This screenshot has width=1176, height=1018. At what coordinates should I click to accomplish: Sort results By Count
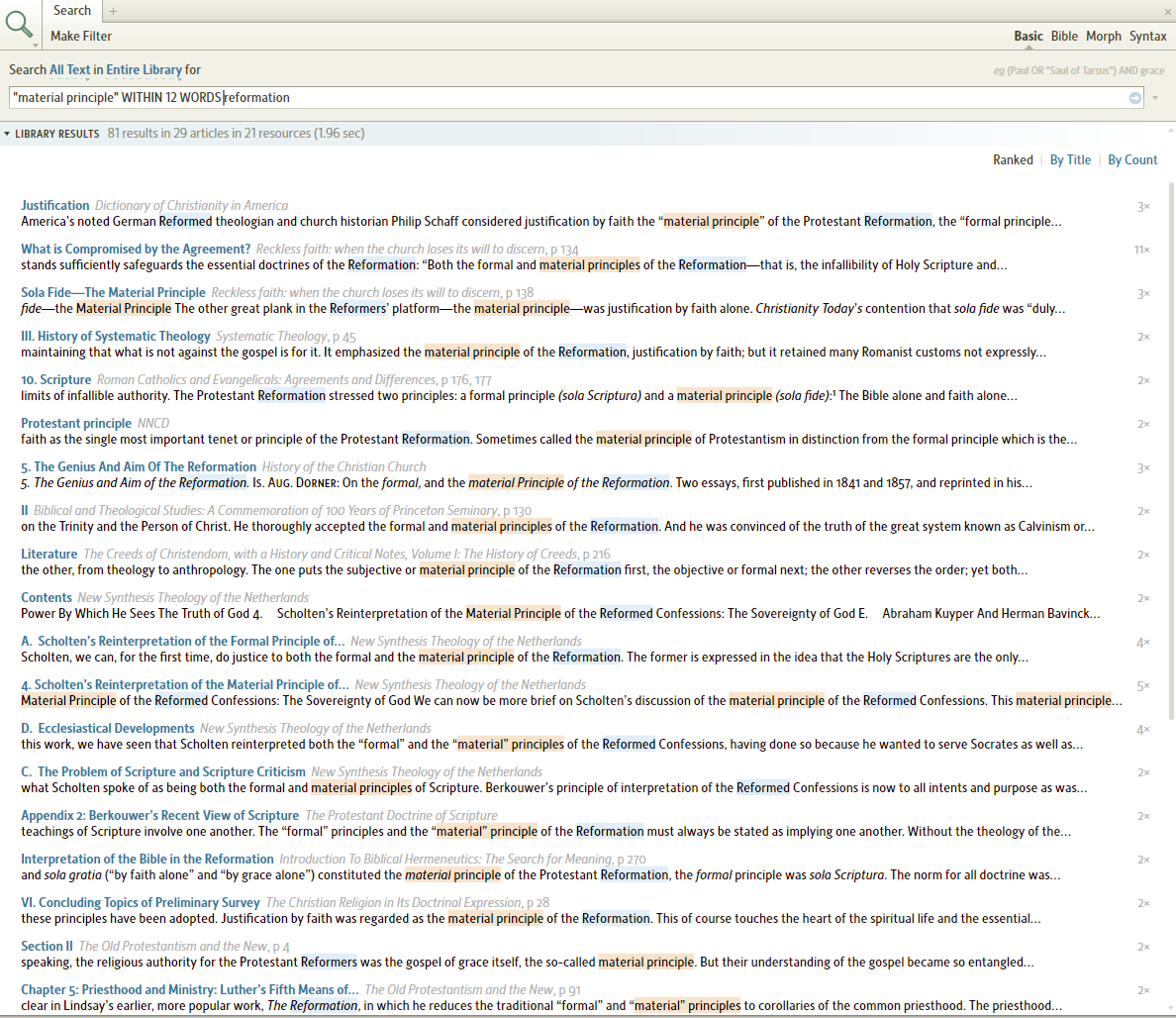click(x=1132, y=159)
